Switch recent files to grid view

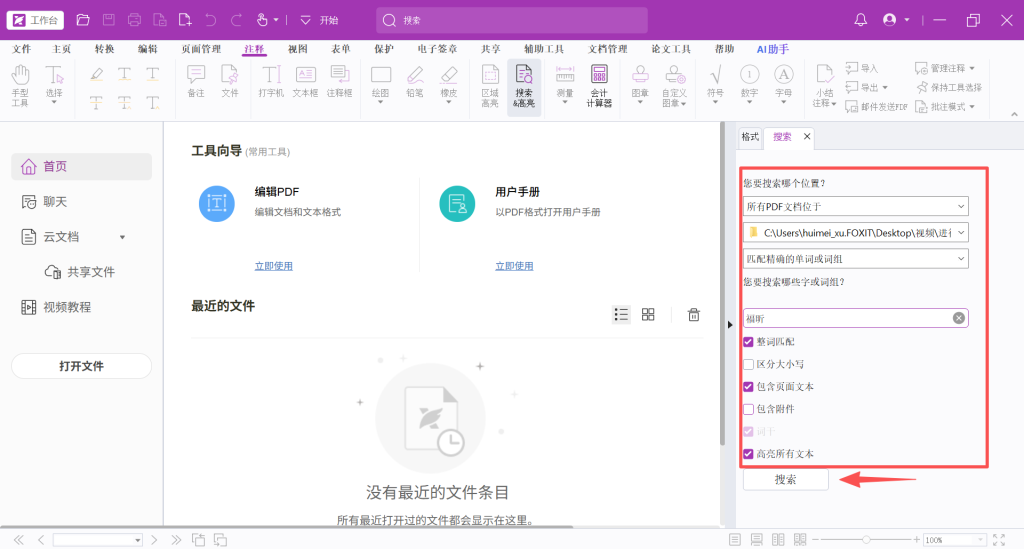(648, 315)
